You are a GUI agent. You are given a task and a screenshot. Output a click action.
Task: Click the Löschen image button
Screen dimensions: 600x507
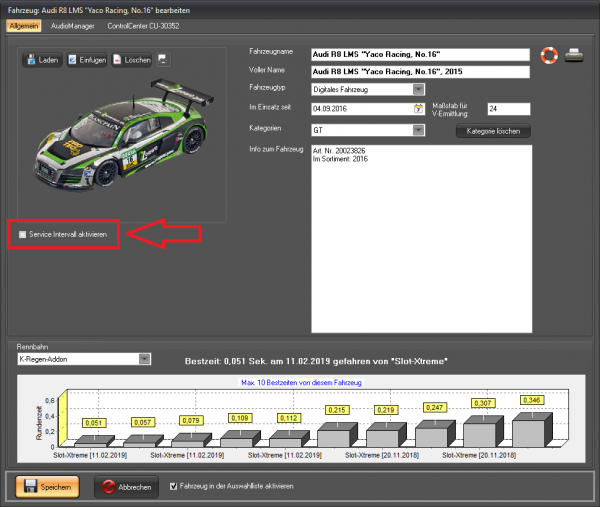click(132, 60)
